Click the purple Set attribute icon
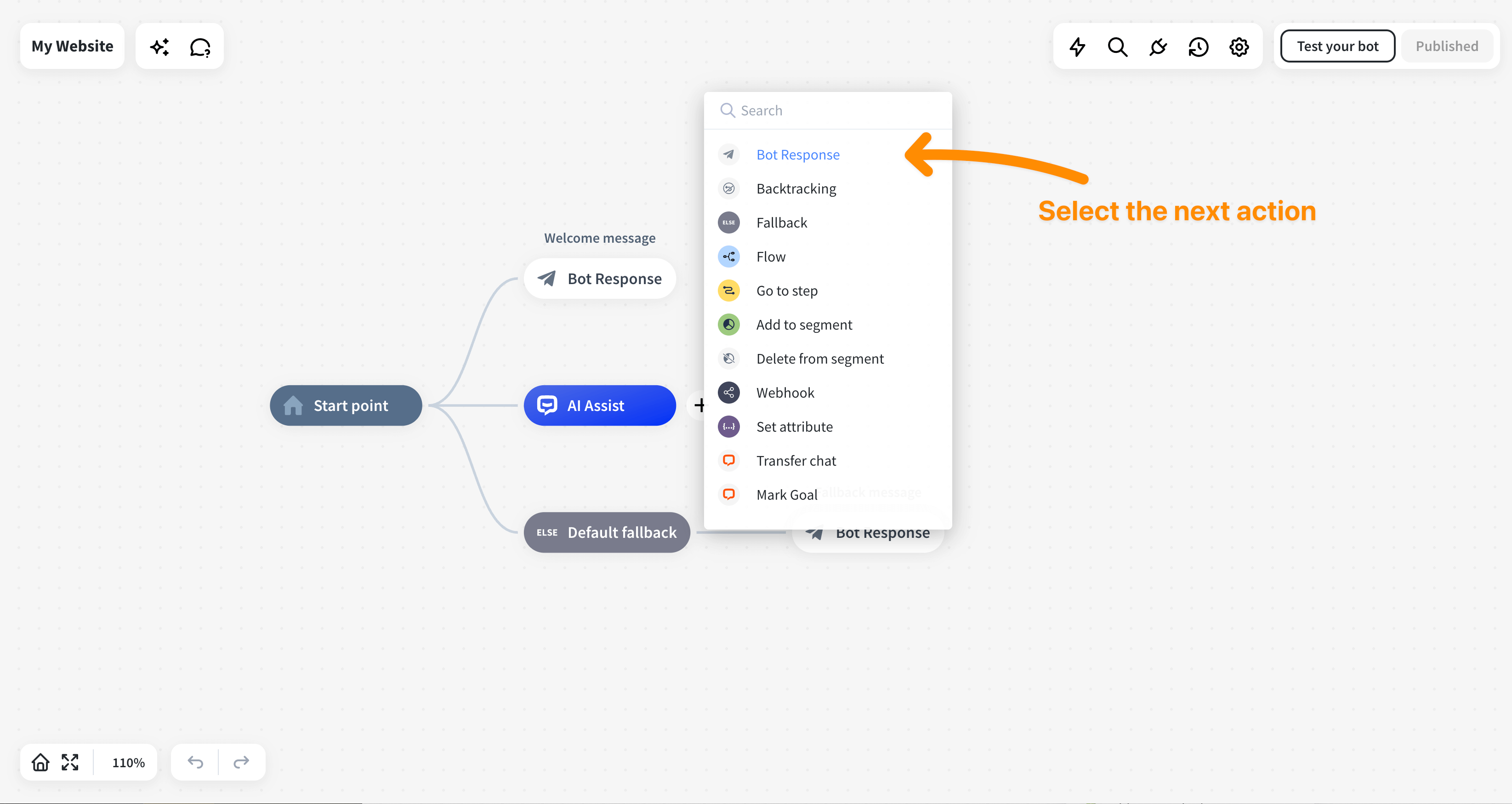1512x804 pixels. (728, 427)
